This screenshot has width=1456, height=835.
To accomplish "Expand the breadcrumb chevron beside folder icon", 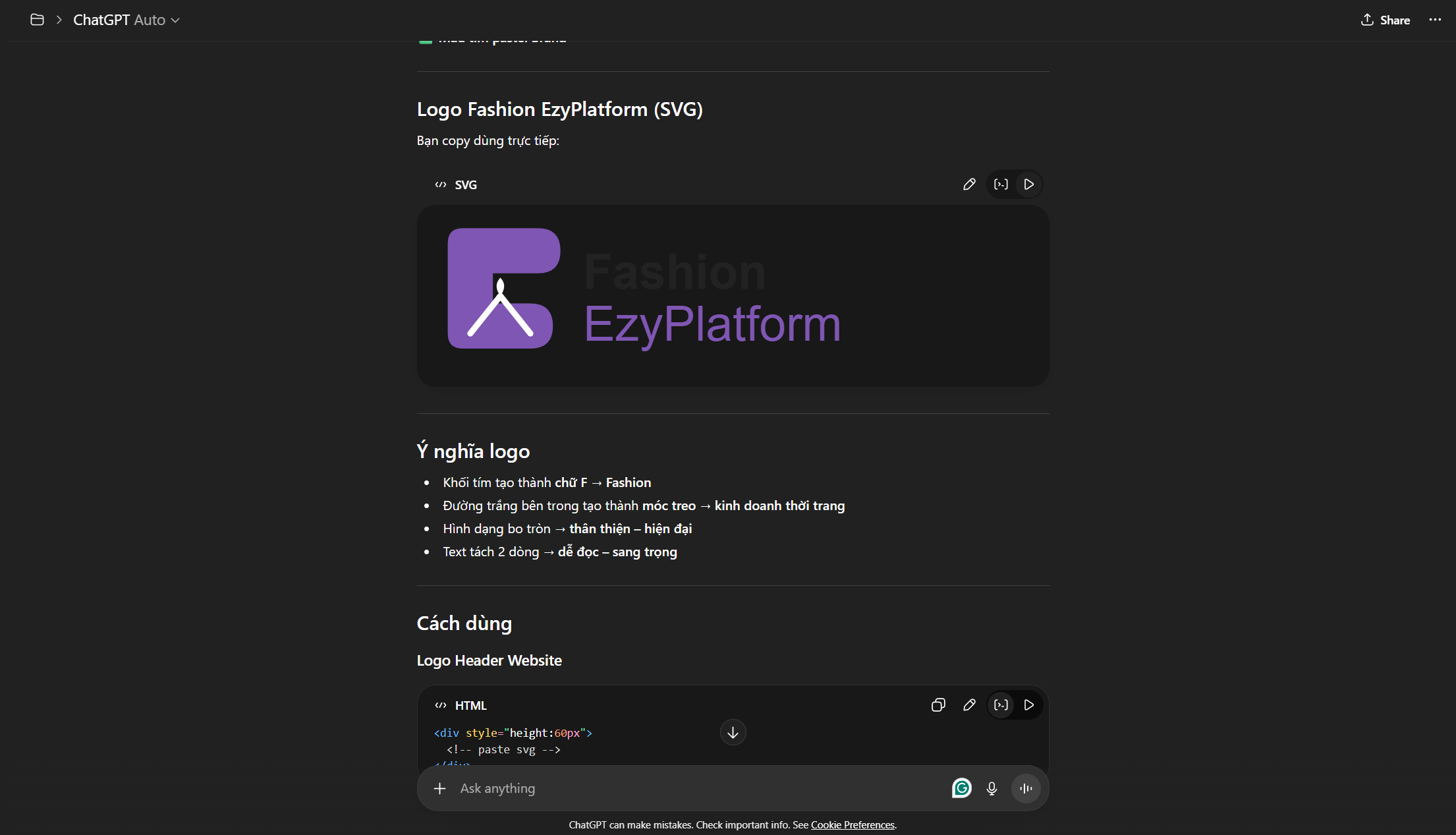I will [x=59, y=20].
